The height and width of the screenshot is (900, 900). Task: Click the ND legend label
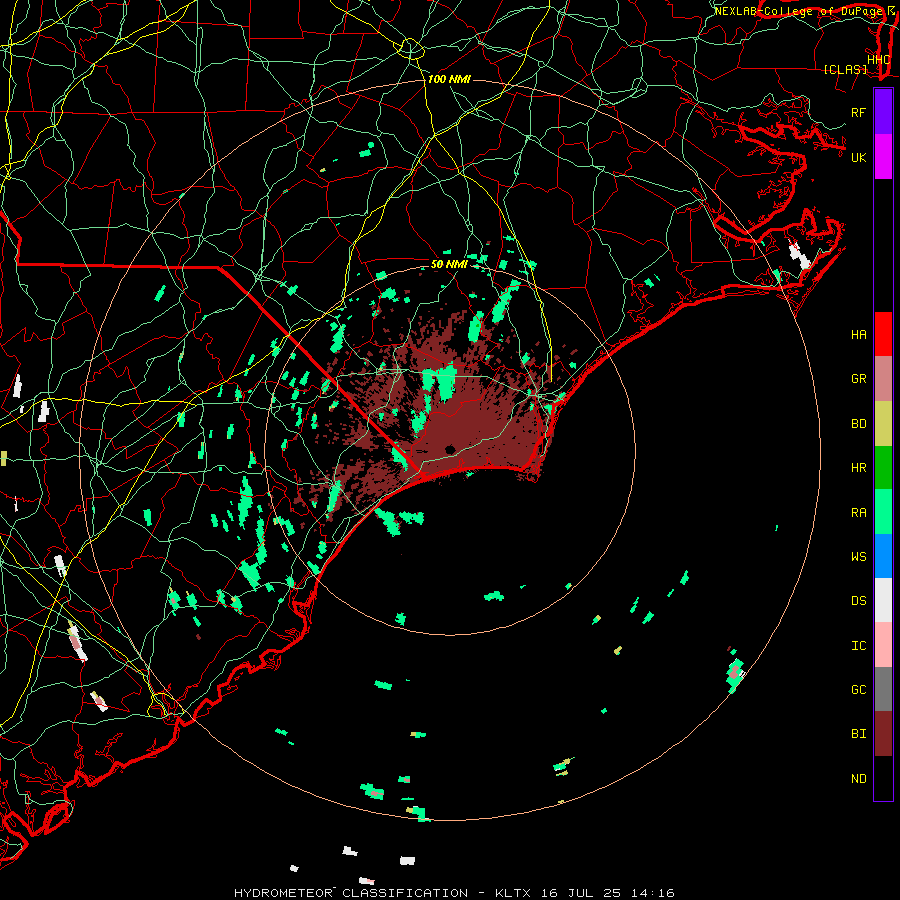858,779
